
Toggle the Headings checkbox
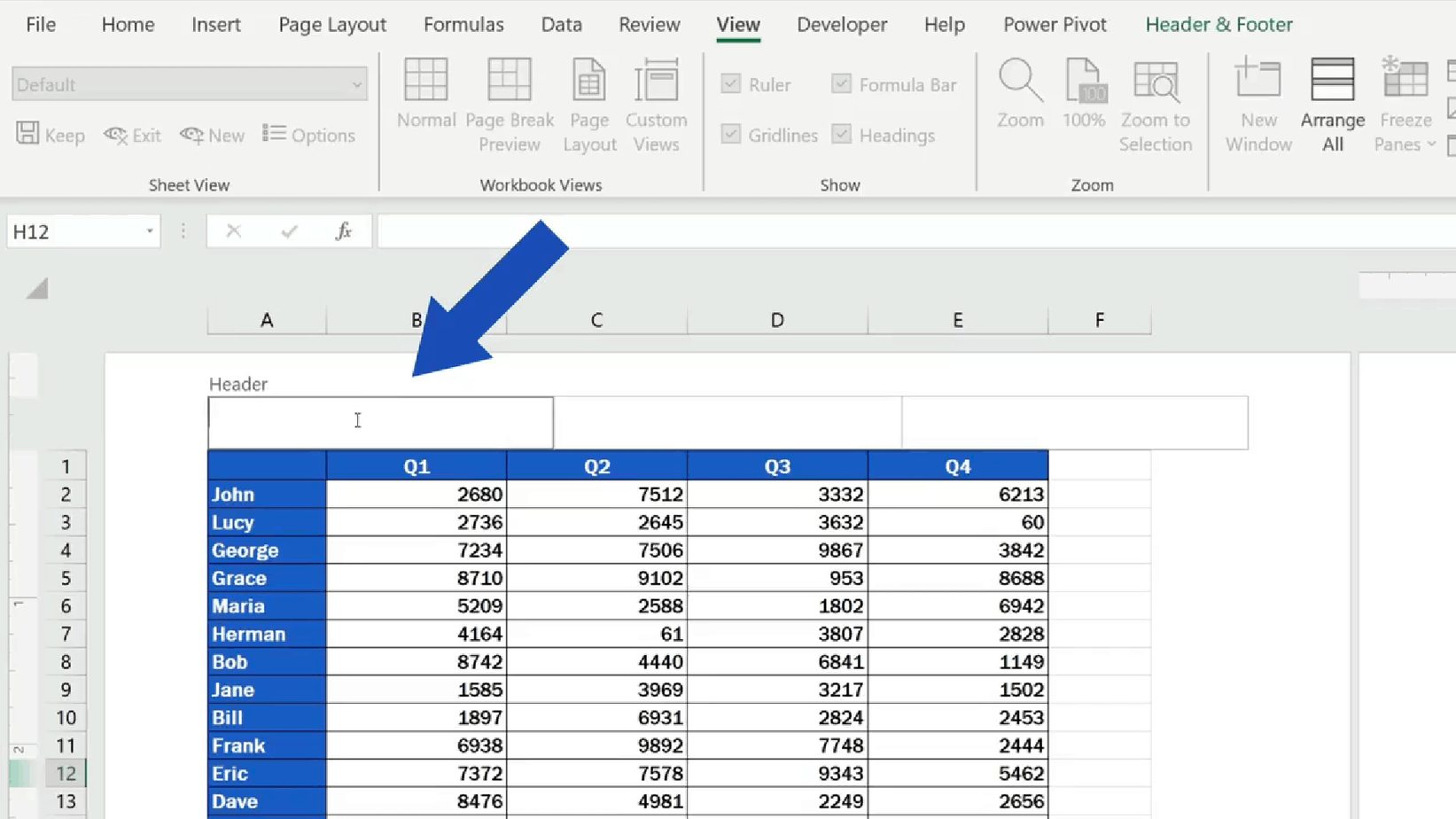[840, 135]
